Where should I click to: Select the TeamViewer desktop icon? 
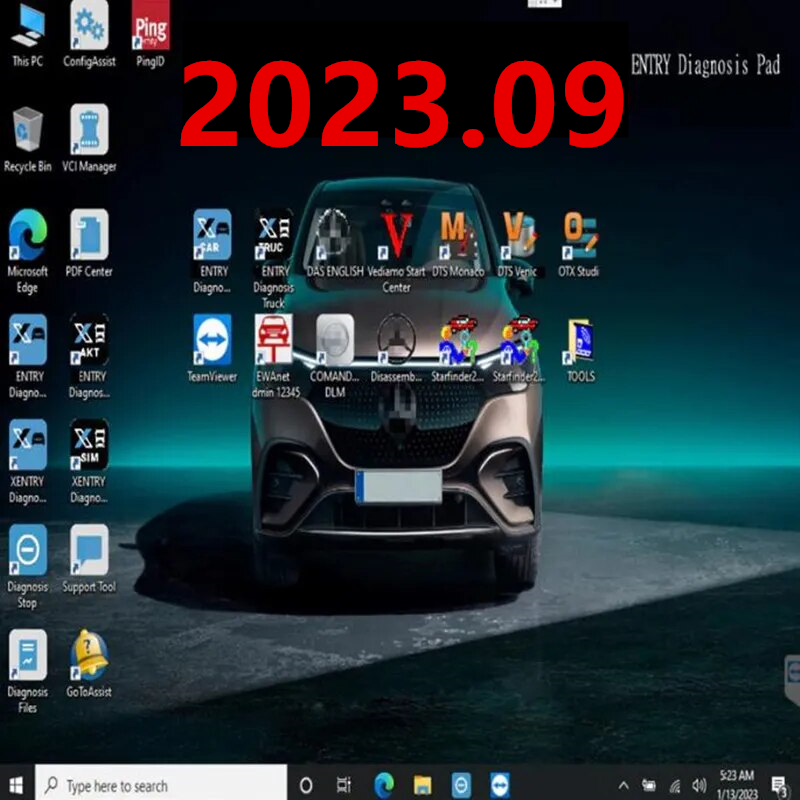[212, 348]
